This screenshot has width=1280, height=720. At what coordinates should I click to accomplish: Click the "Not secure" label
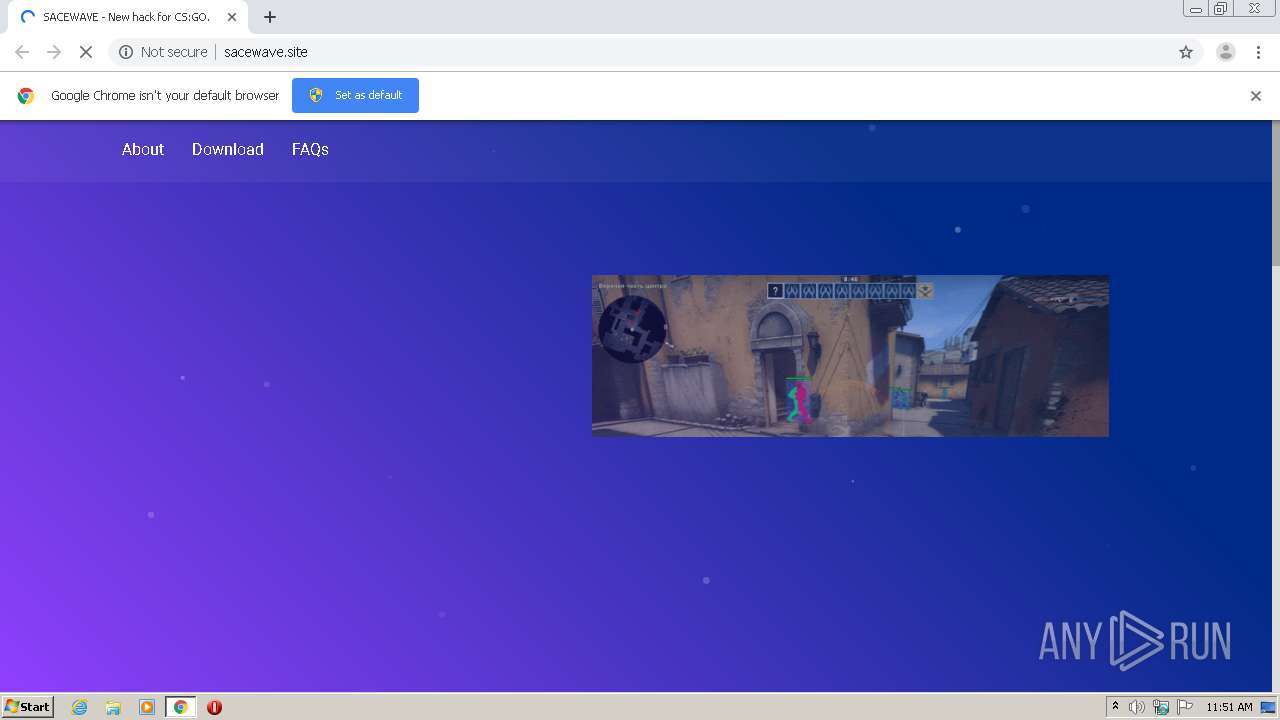coord(174,52)
